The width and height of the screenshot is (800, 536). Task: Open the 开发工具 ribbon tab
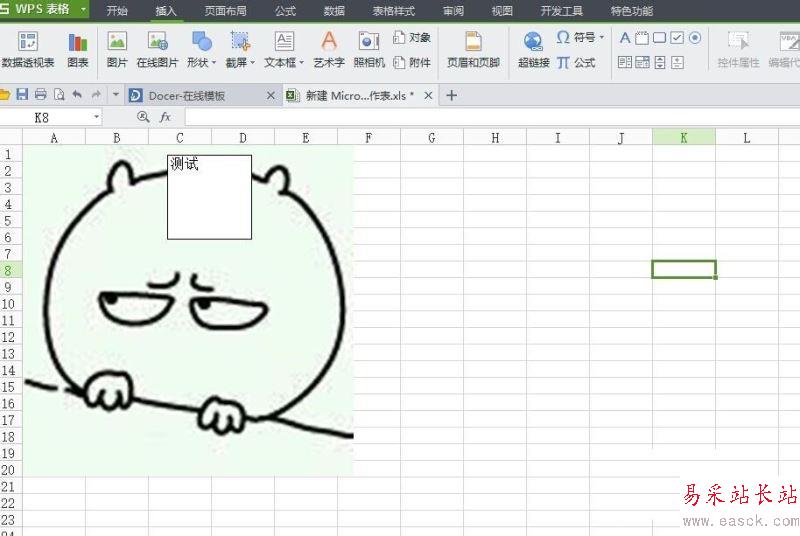[561, 11]
